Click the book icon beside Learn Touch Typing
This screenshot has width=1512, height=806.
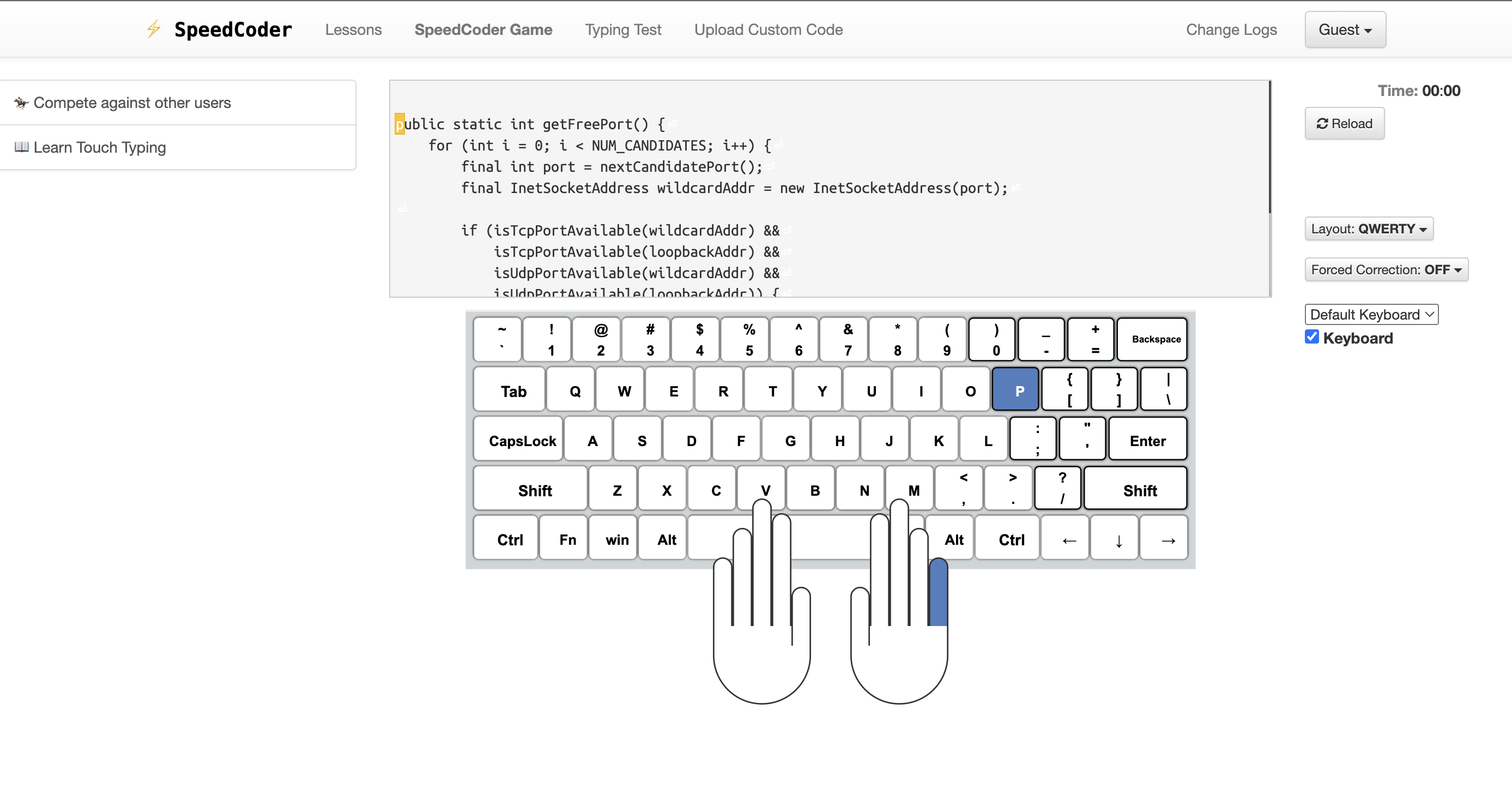click(x=21, y=147)
